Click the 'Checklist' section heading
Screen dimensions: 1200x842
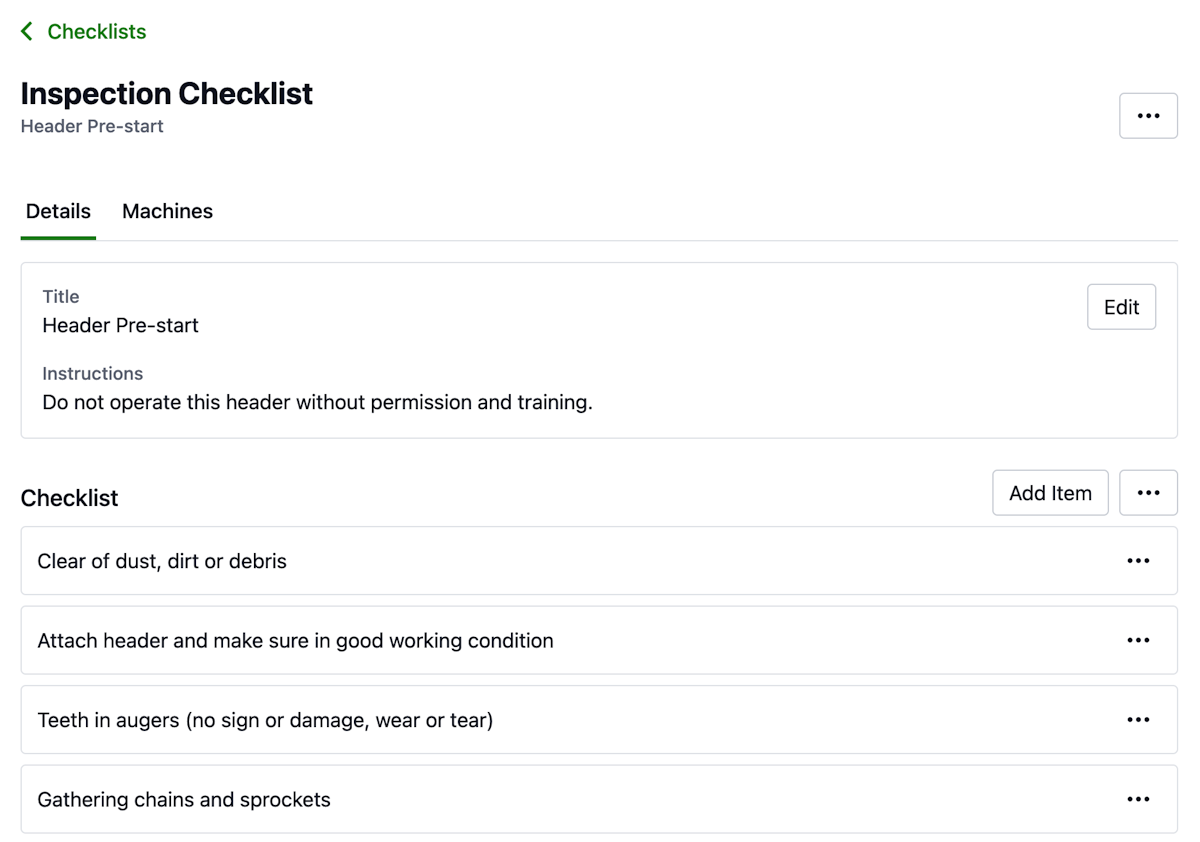tap(69, 497)
